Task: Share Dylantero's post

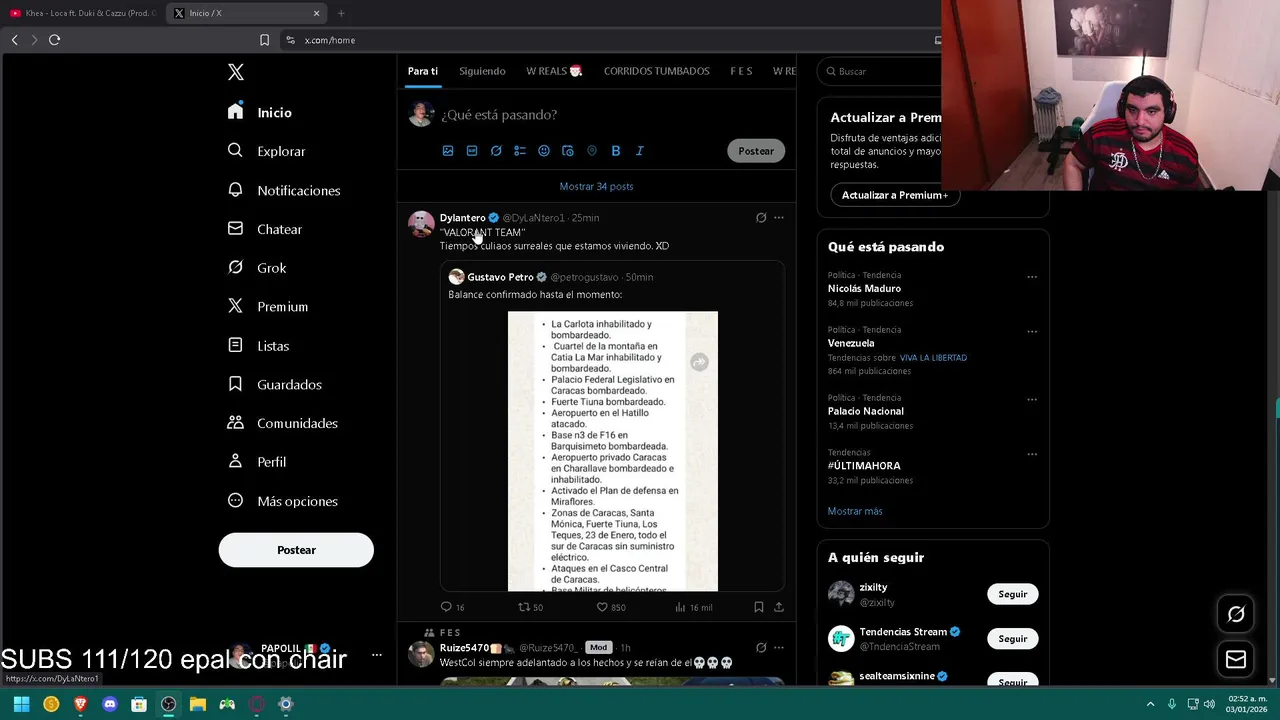Action: coord(779,607)
